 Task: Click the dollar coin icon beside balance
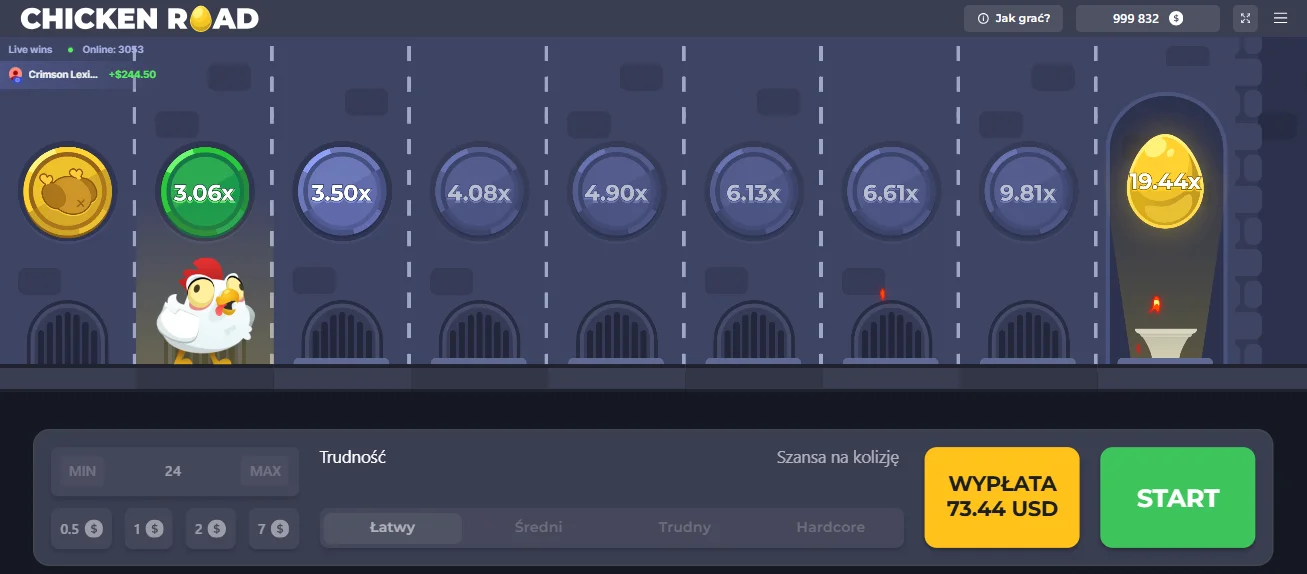tap(1176, 18)
